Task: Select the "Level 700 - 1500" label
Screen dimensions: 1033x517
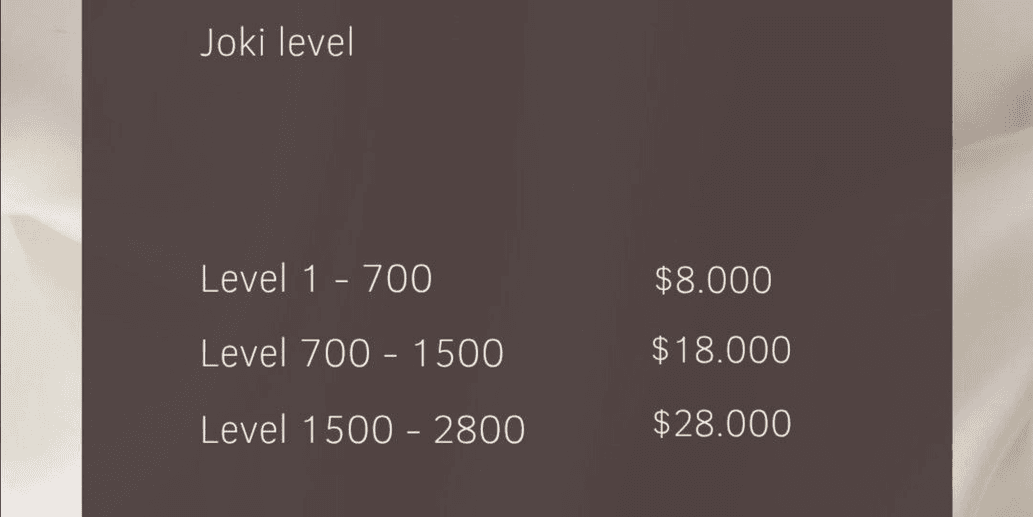Action: point(352,353)
